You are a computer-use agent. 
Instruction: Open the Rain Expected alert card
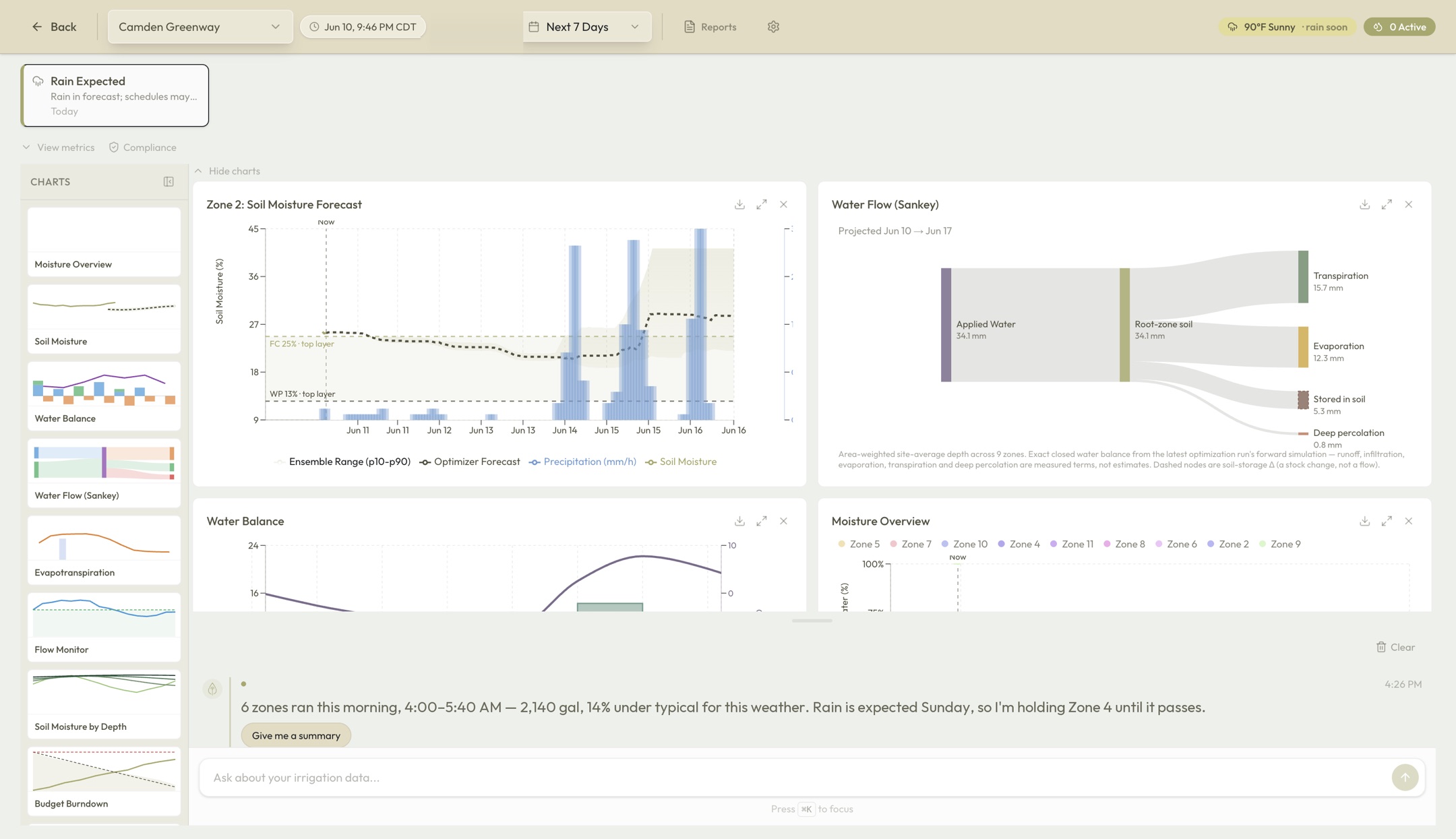(115, 95)
